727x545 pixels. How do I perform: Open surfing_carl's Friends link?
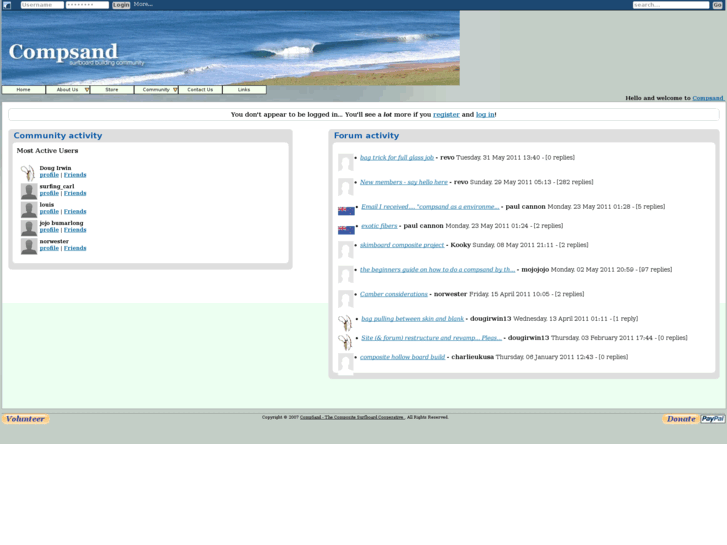tap(75, 193)
